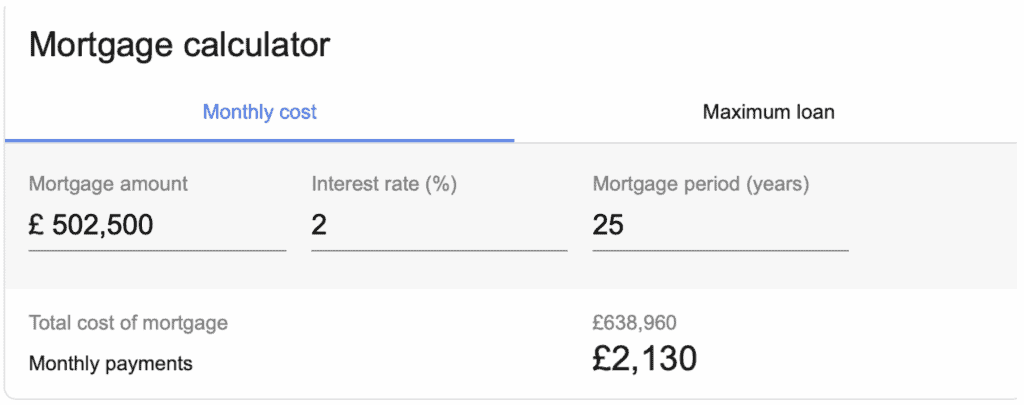
Task: Click the Mortgage amount label
Action: (x=108, y=184)
